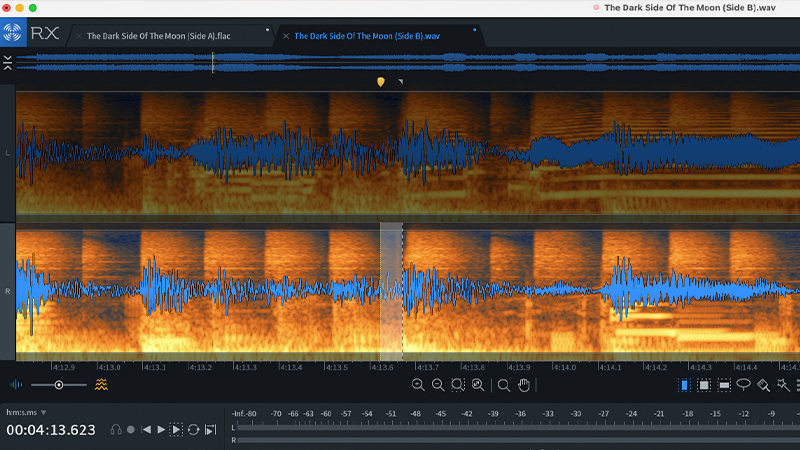Select the Magic wand tool
Screen dimensions: 800x450
click(783, 385)
